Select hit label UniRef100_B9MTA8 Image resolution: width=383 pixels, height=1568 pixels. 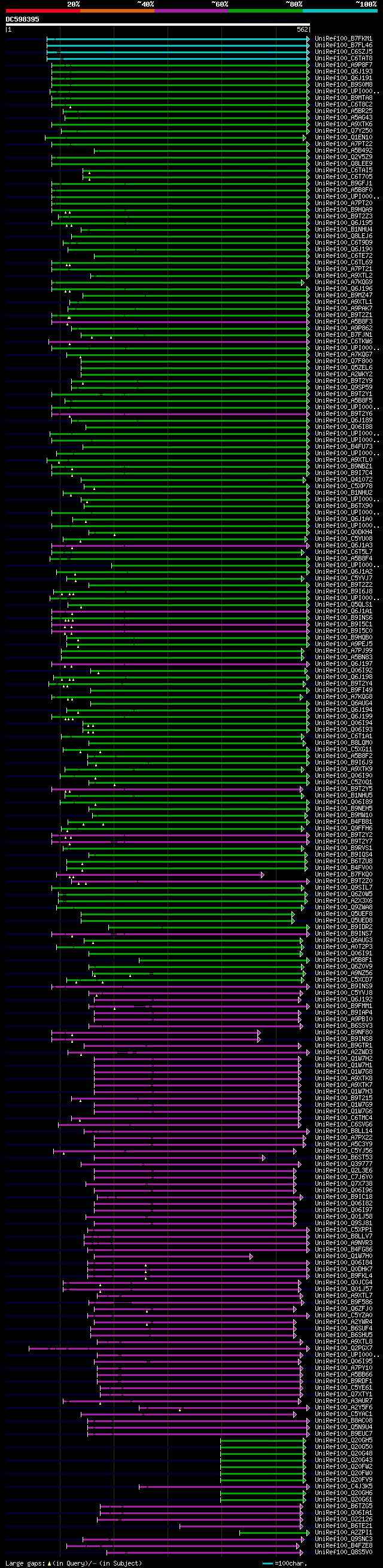344,98
